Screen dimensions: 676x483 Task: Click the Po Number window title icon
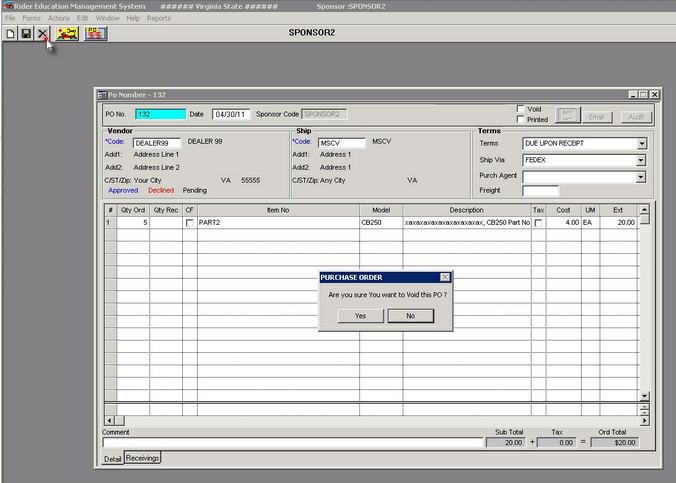102,94
